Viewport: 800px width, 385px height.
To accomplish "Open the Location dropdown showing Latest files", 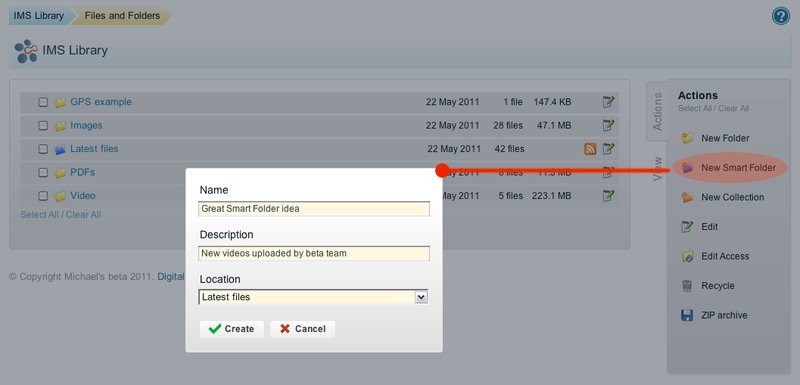I will [x=313, y=297].
